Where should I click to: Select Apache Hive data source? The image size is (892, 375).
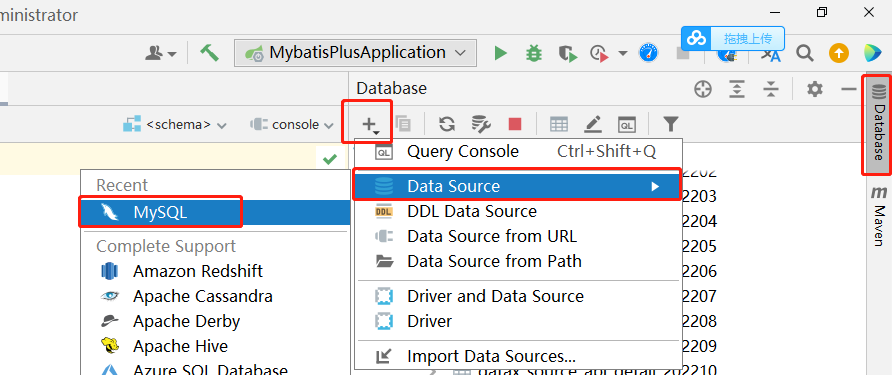point(216,346)
